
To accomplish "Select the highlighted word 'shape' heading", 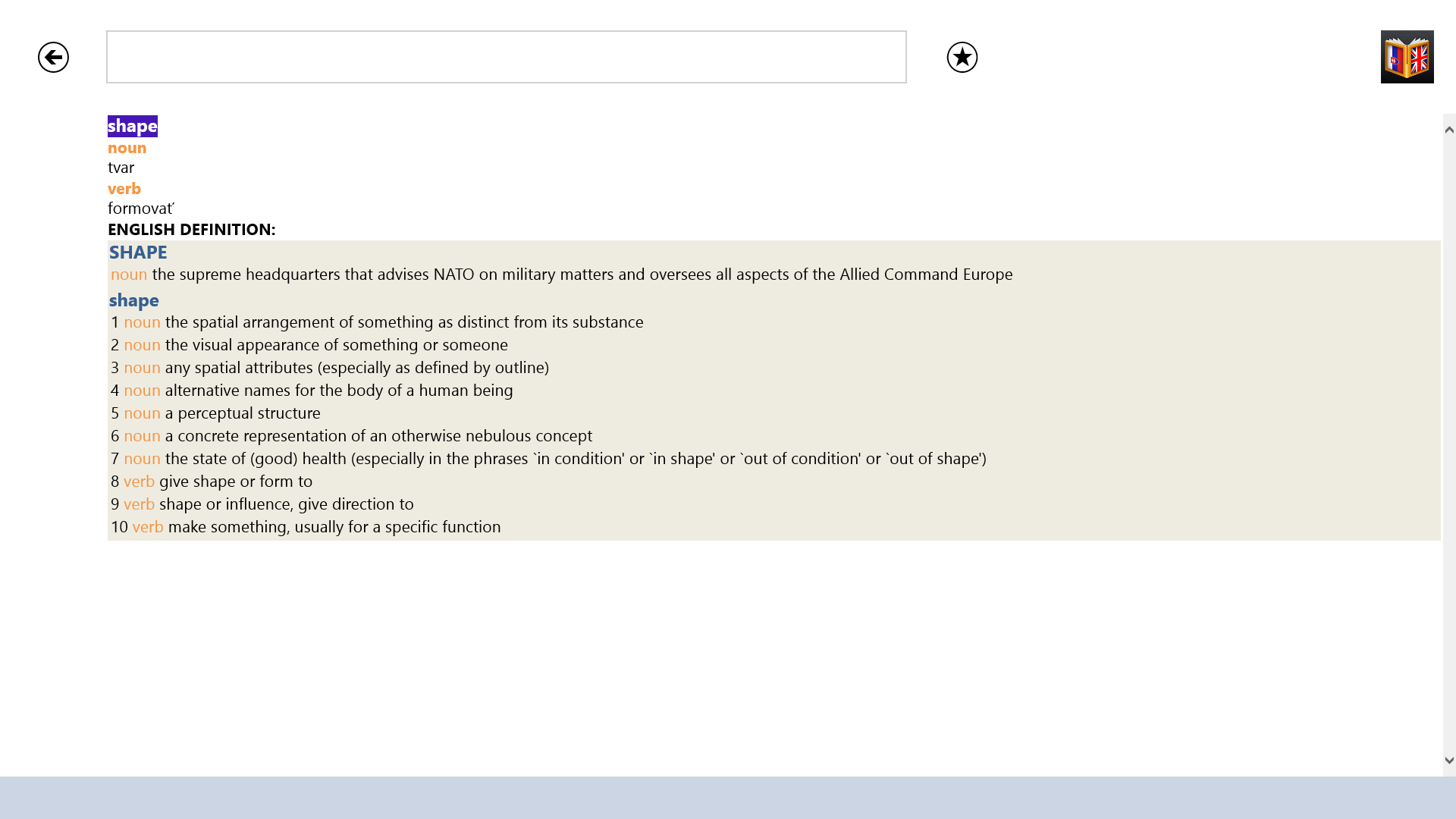I will [x=133, y=126].
